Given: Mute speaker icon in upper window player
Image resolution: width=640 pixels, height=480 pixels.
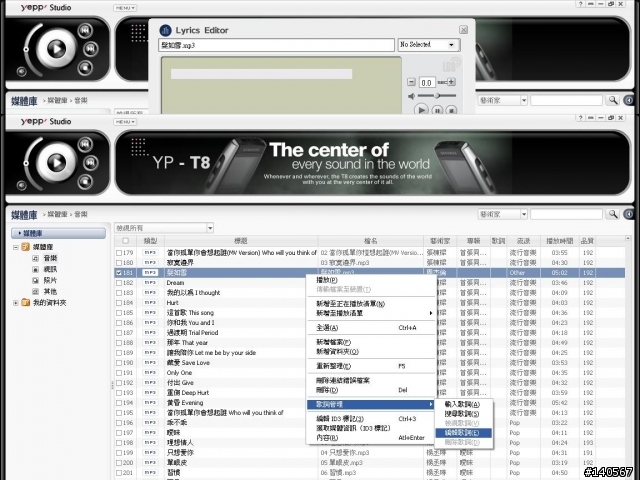Looking at the screenshot, I should click(22, 72).
